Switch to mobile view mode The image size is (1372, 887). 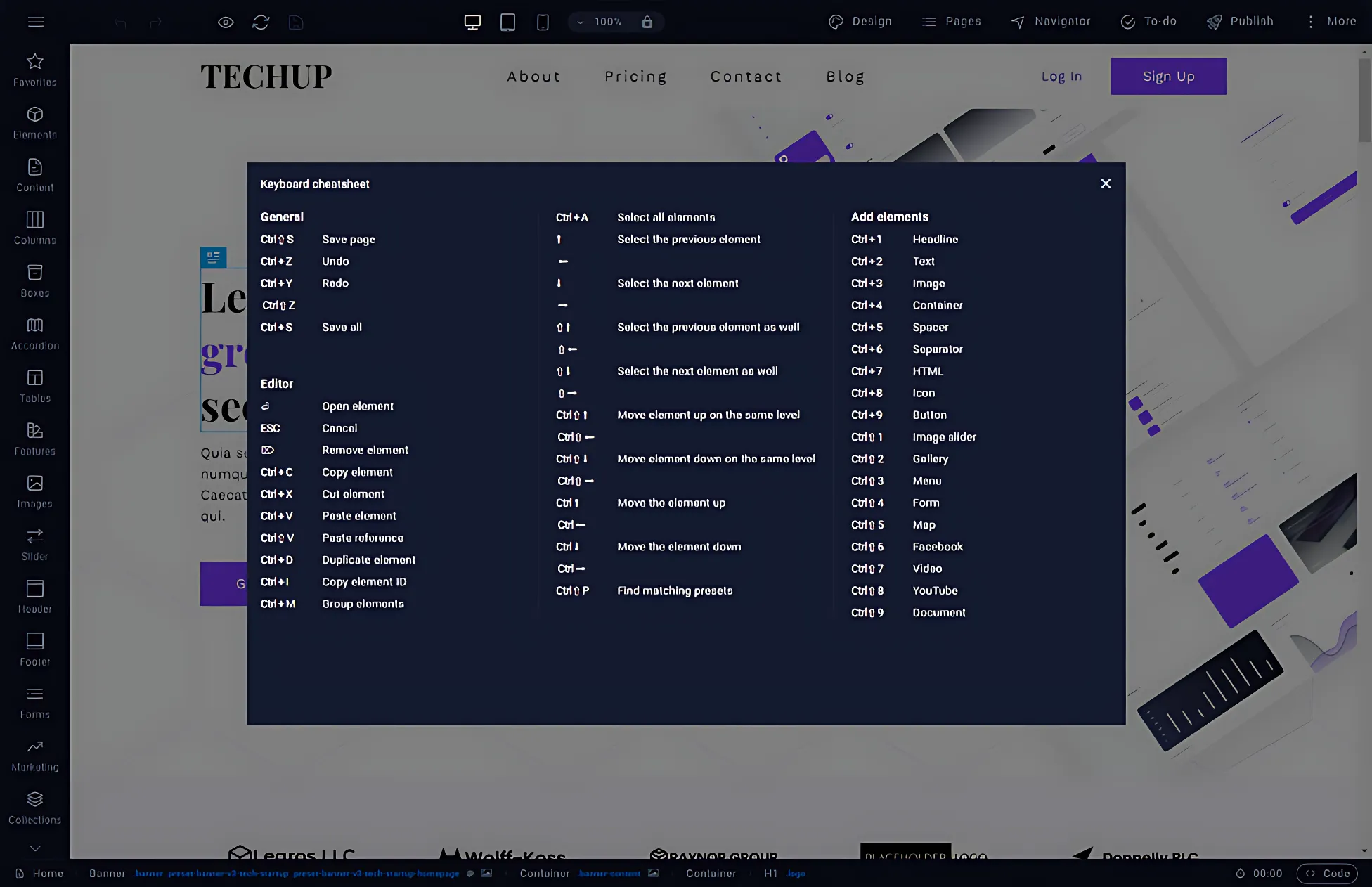point(543,22)
